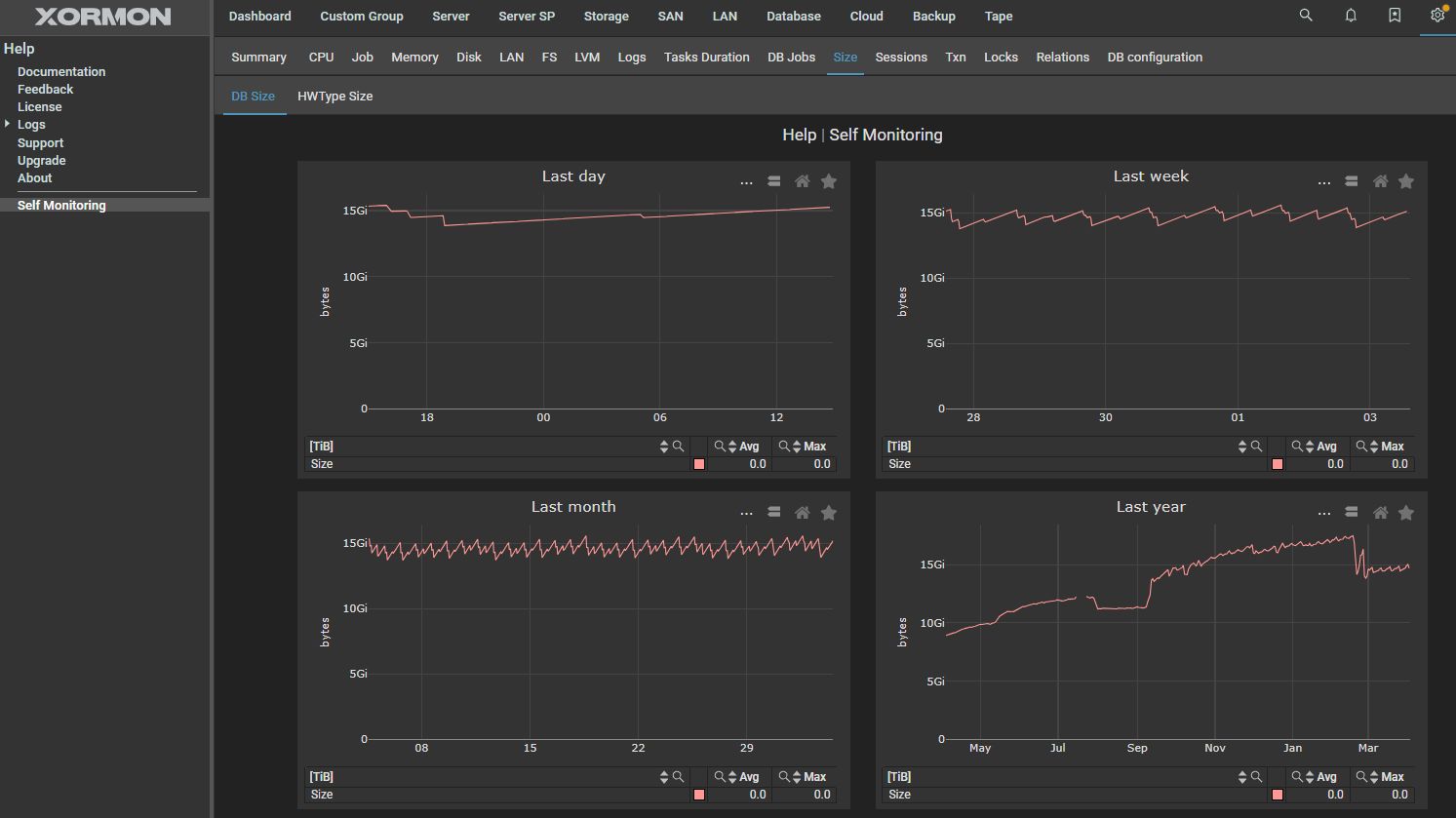This screenshot has height=818, width=1456.
Task: Expand the Logs tree item in sidebar
Action: click(8, 124)
